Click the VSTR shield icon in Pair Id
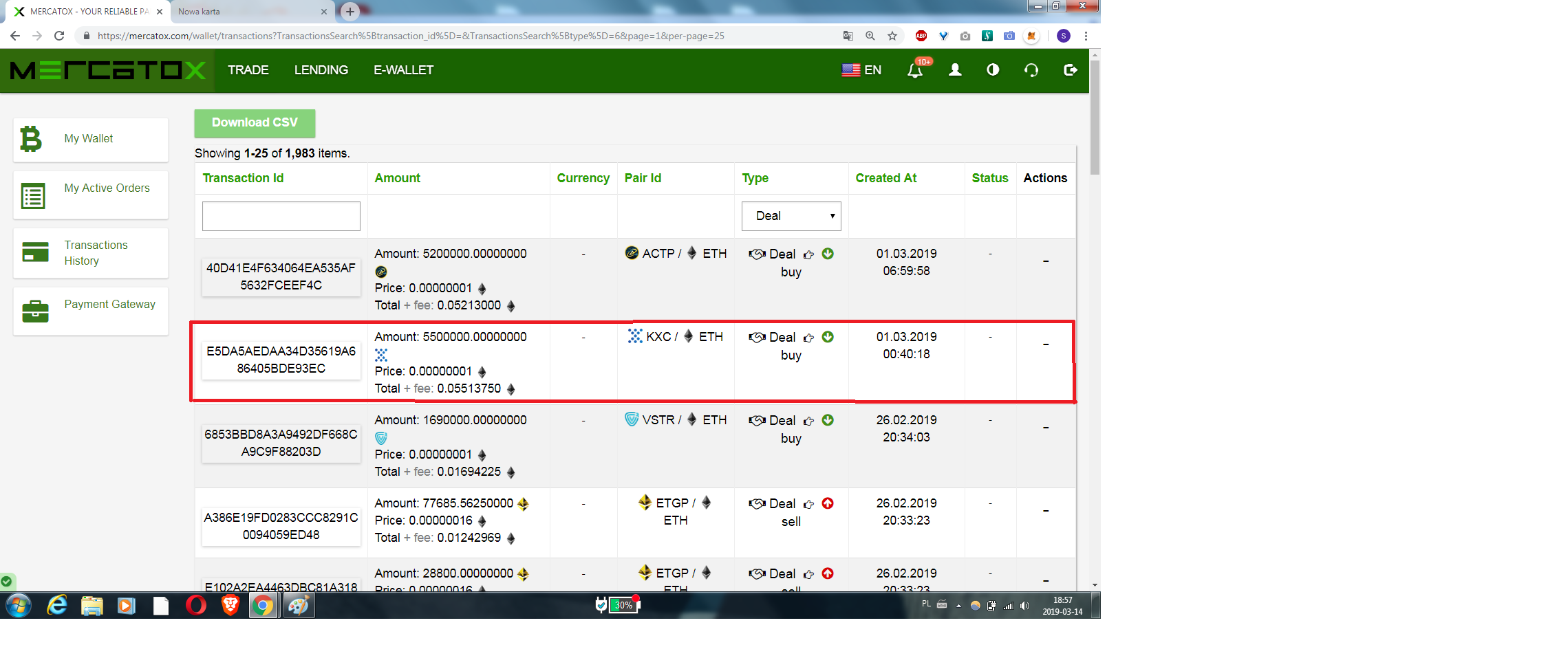The height and width of the screenshot is (658, 1568). click(x=632, y=419)
